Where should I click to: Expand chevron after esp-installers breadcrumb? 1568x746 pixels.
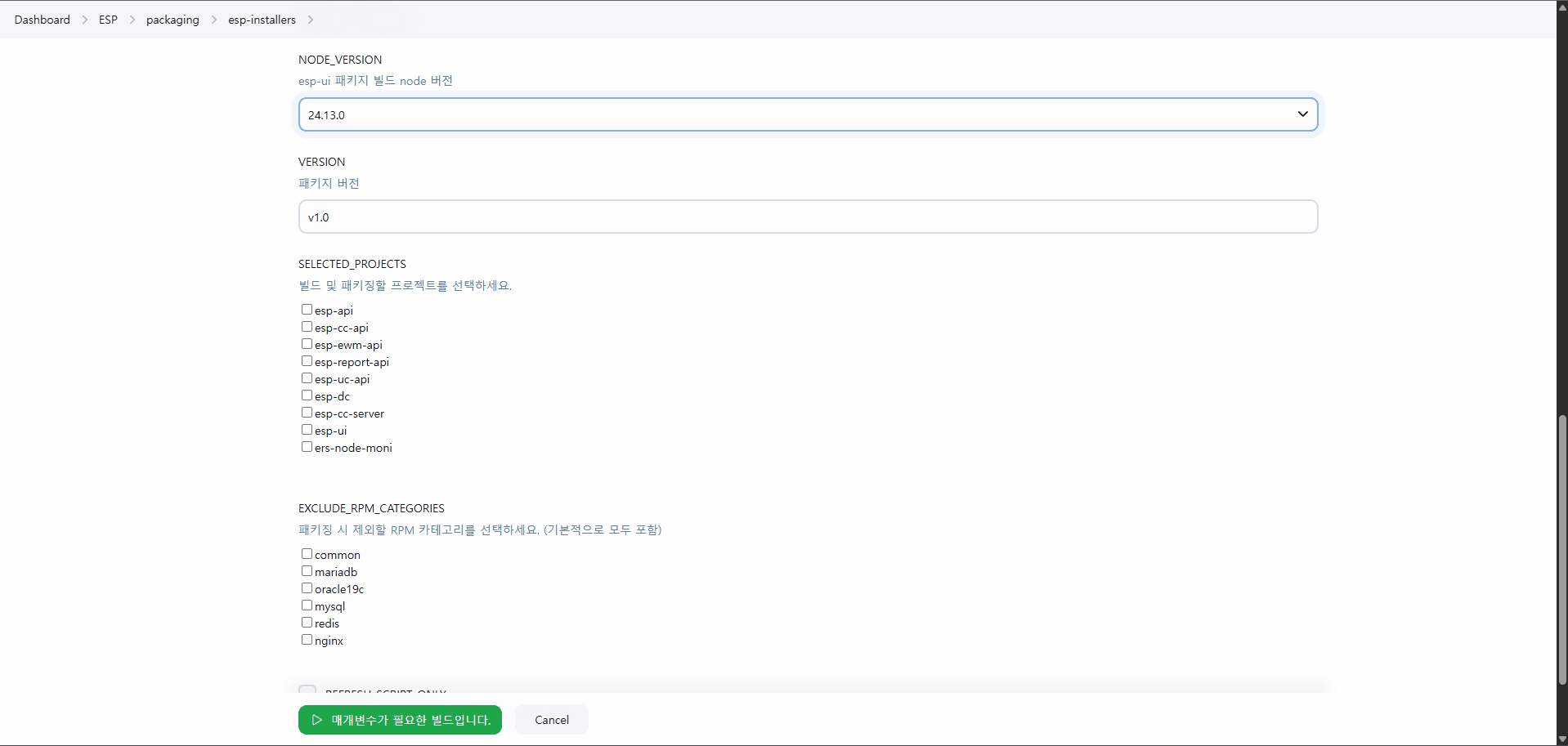pyautogui.click(x=311, y=20)
